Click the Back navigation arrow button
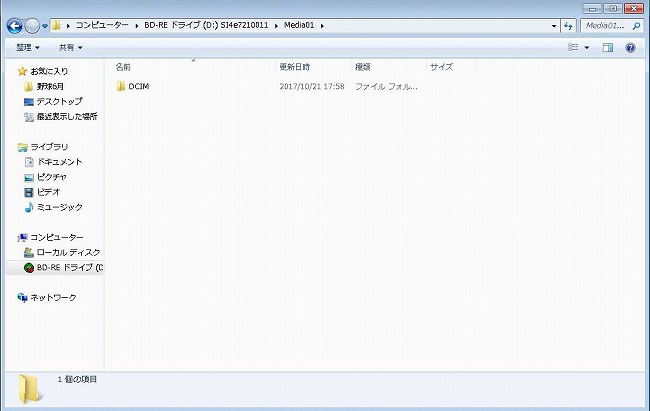The image size is (650, 411). pos(14,25)
